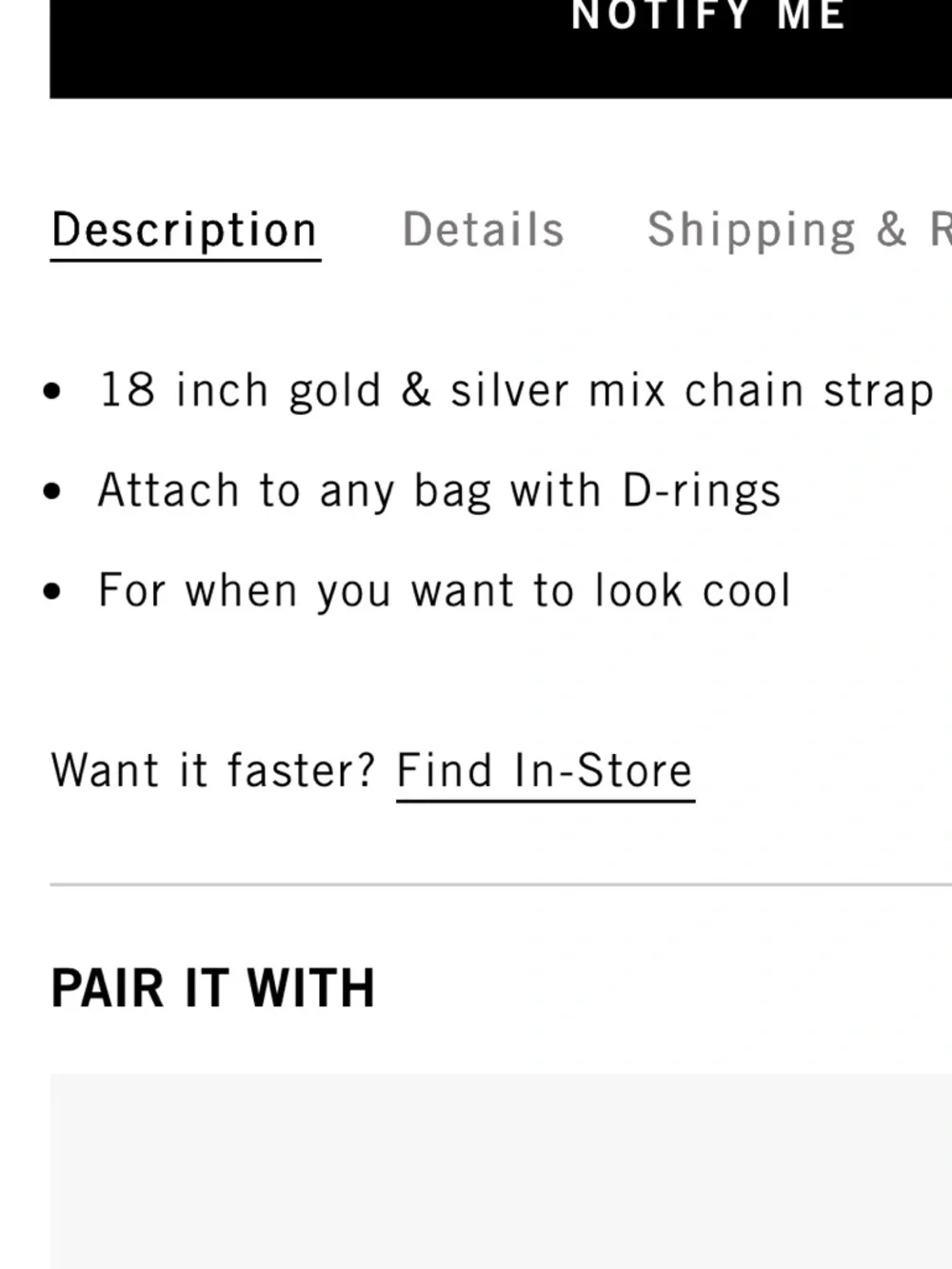Click the word 'strap' in the first bullet
The height and width of the screenshot is (1269, 952).
(x=878, y=391)
